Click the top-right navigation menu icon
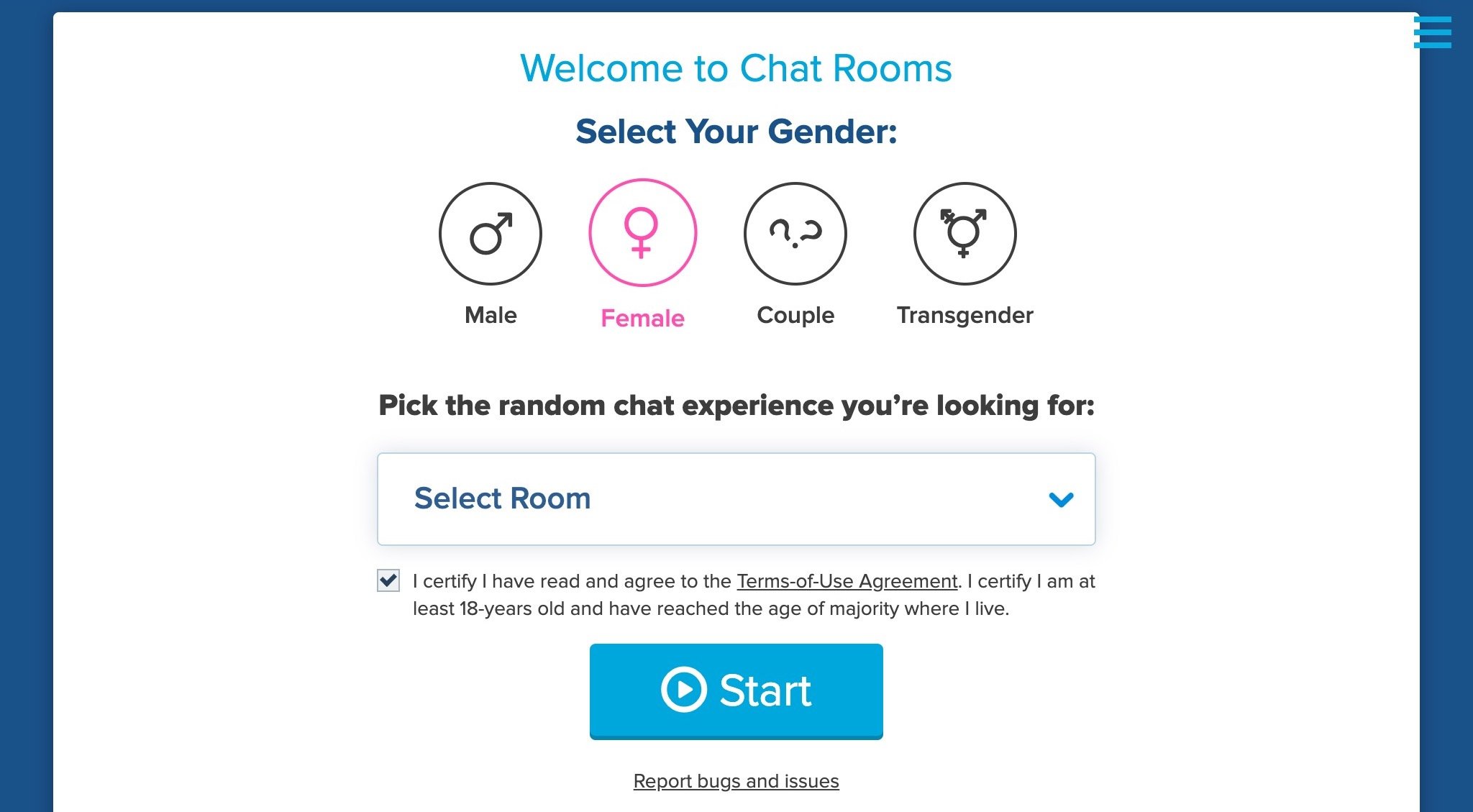The width and height of the screenshot is (1473, 812). (1438, 31)
